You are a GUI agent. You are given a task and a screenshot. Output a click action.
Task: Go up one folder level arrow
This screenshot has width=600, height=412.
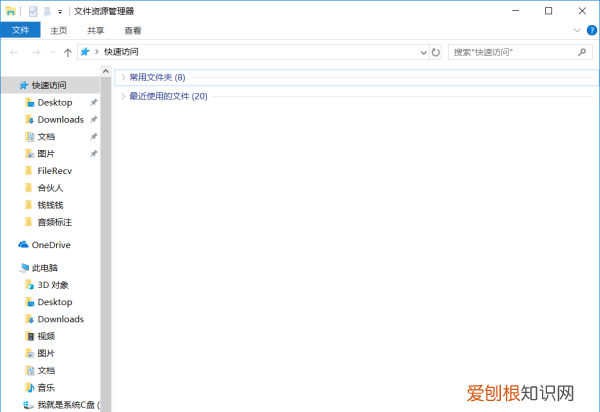68,52
